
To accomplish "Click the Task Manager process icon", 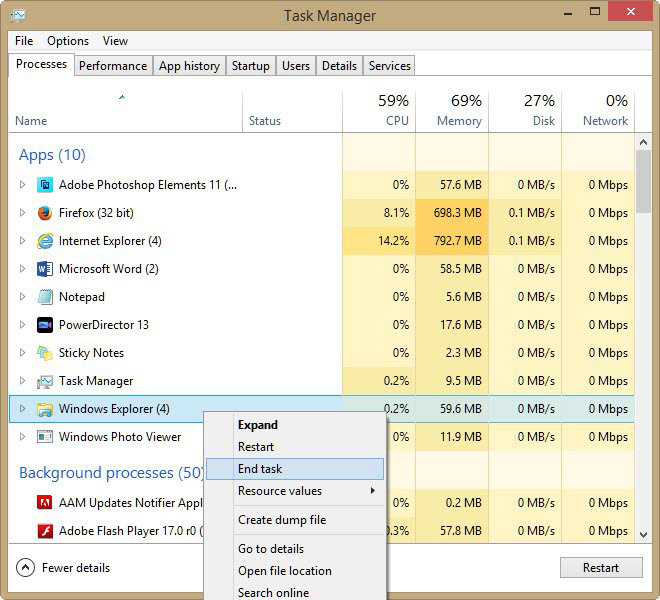I will pyautogui.click(x=45, y=381).
